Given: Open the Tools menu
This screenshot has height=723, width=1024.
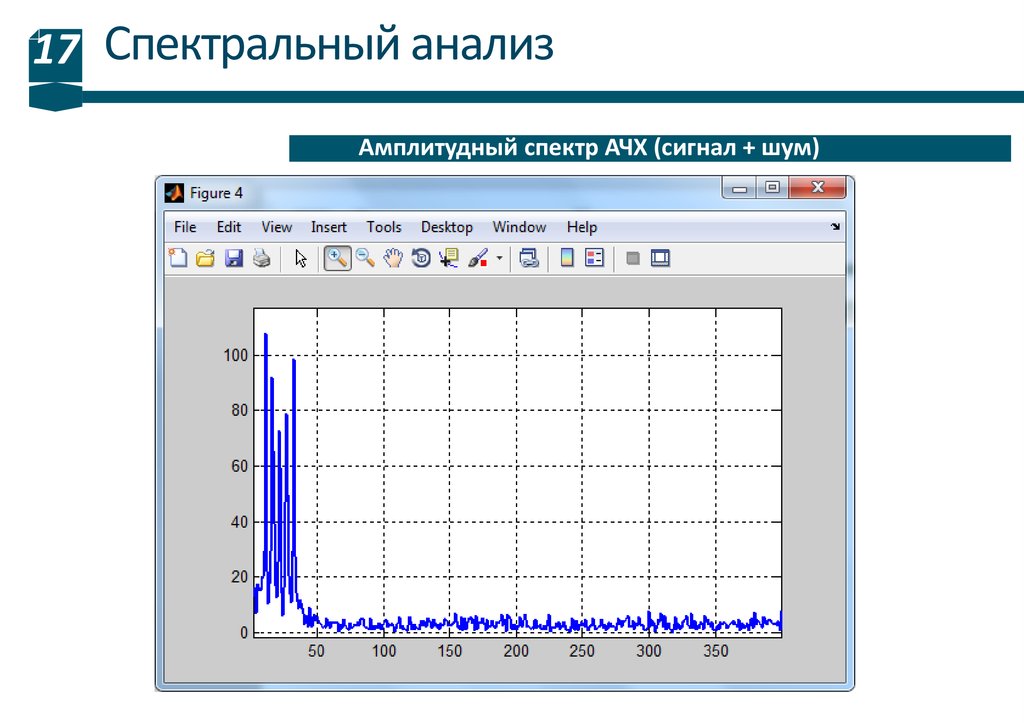Looking at the screenshot, I should point(383,227).
